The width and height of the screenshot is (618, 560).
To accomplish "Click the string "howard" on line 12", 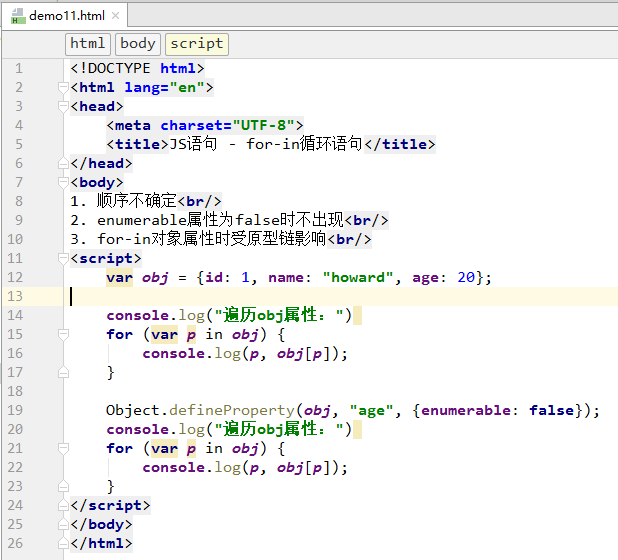I will click(x=358, y=277).
